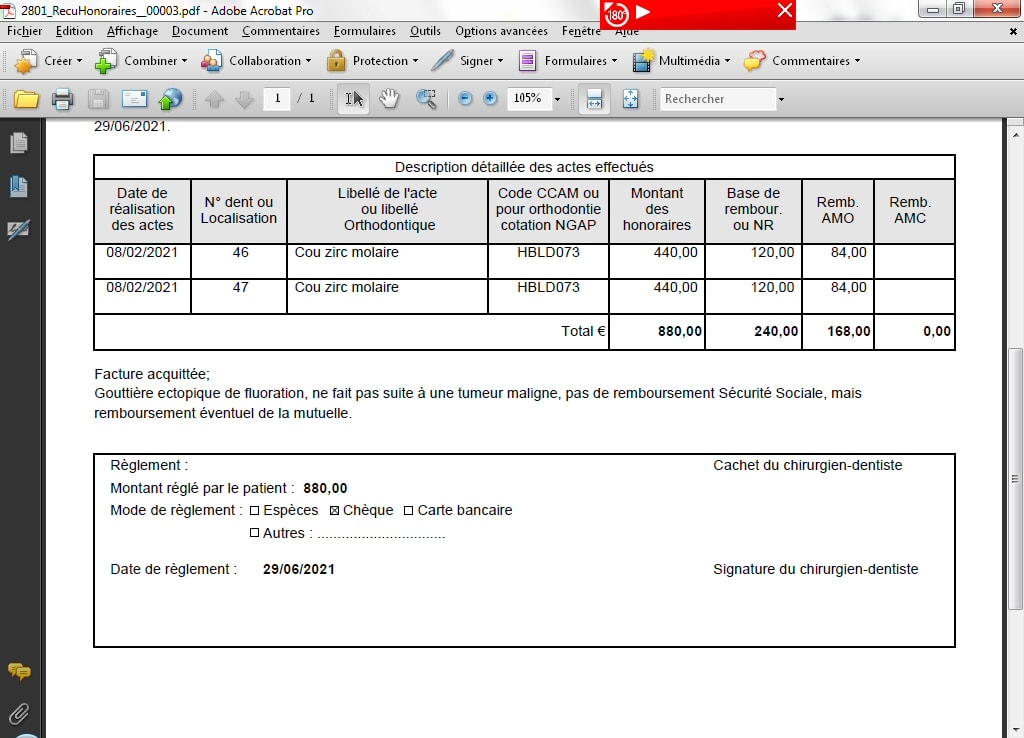The height and width of the screenshot is (738, 1024).
Task: Click the Print icon in toolbar
Action: pos(63,99)
